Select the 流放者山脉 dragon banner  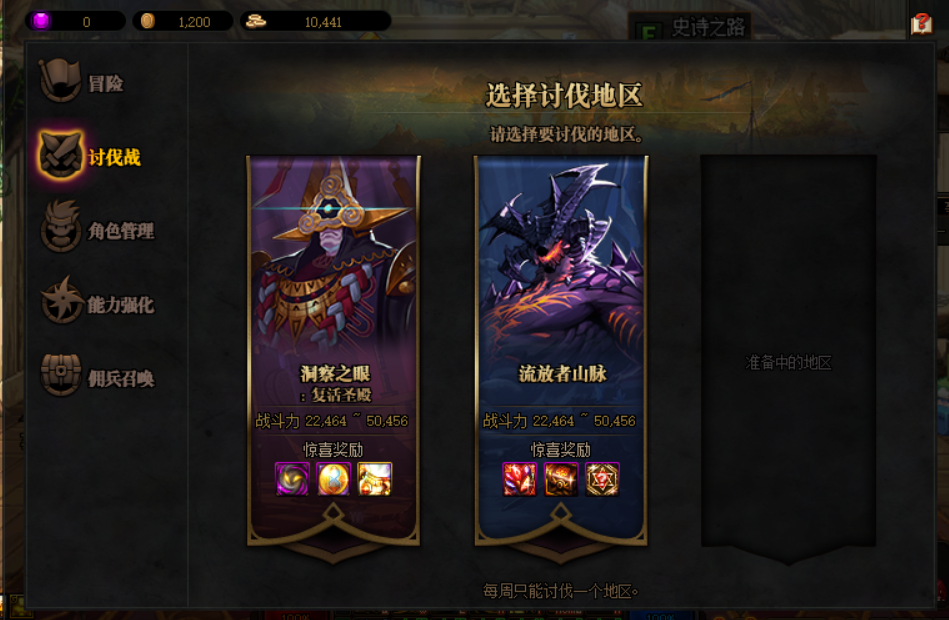561,351
